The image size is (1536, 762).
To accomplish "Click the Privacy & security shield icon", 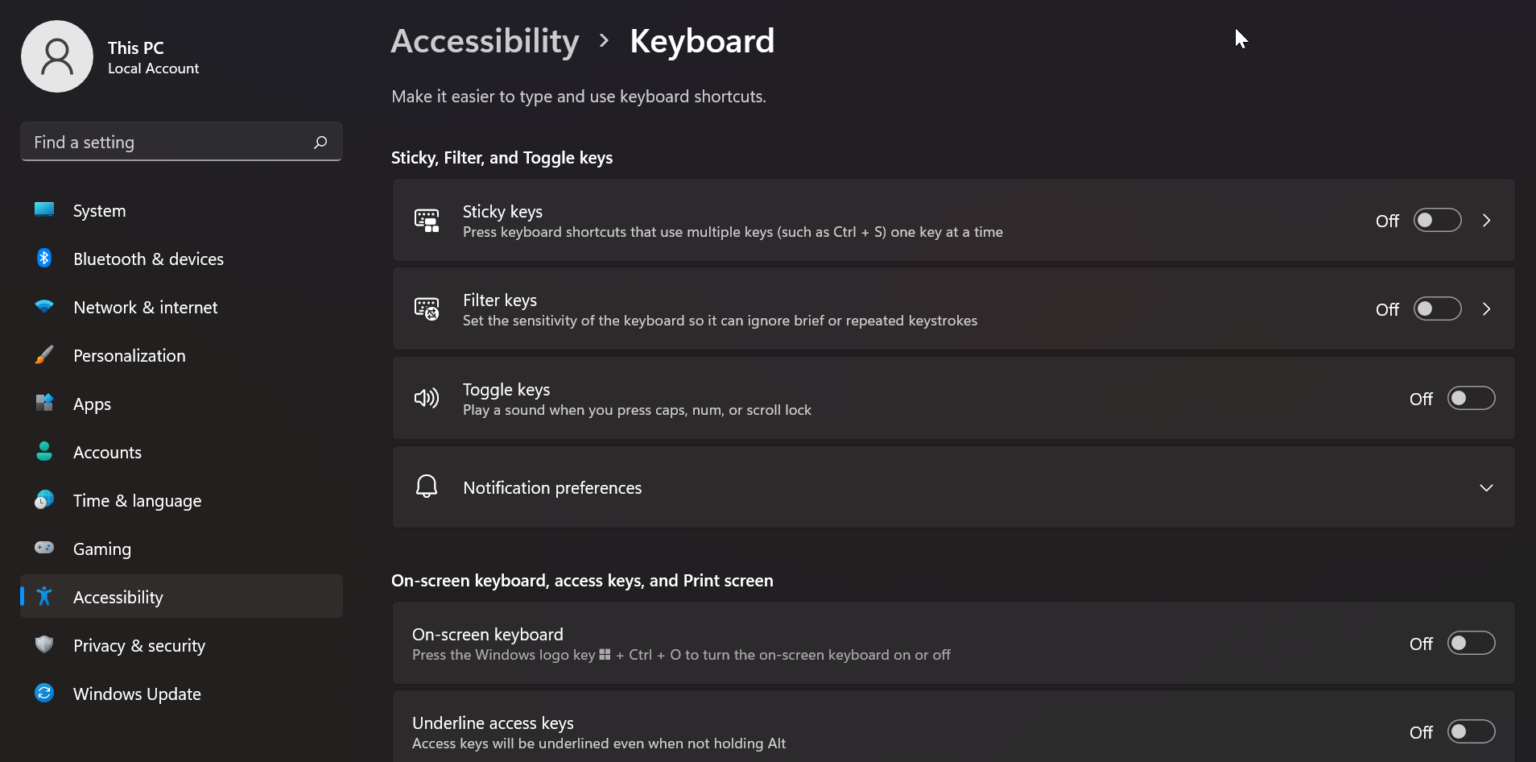I will click(x=44, y=645).
